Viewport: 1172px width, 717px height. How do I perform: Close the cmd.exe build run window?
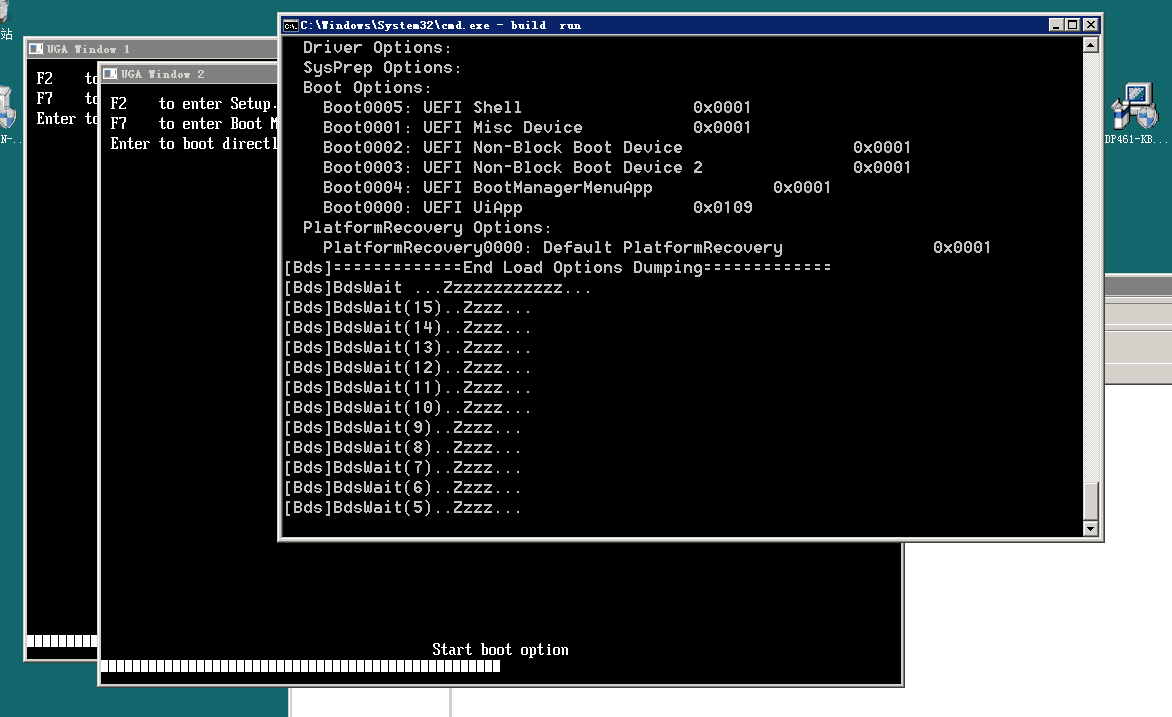1091,25
